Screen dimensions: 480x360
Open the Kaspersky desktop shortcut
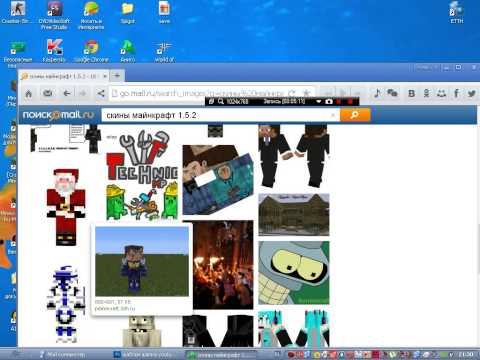pos(54,51)
